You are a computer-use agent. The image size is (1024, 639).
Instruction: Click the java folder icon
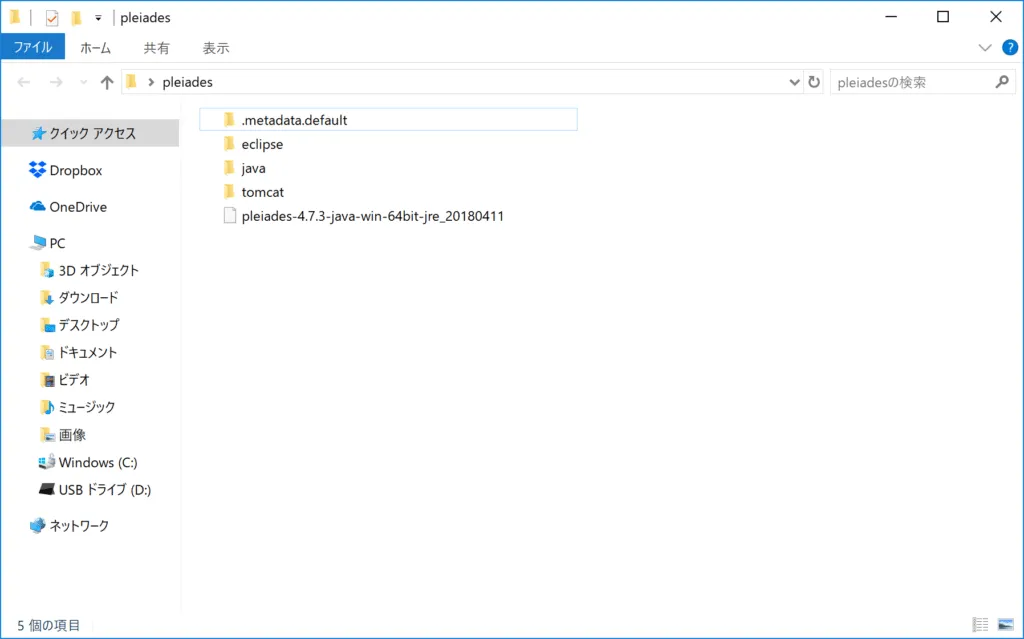[x=229, y=168]
